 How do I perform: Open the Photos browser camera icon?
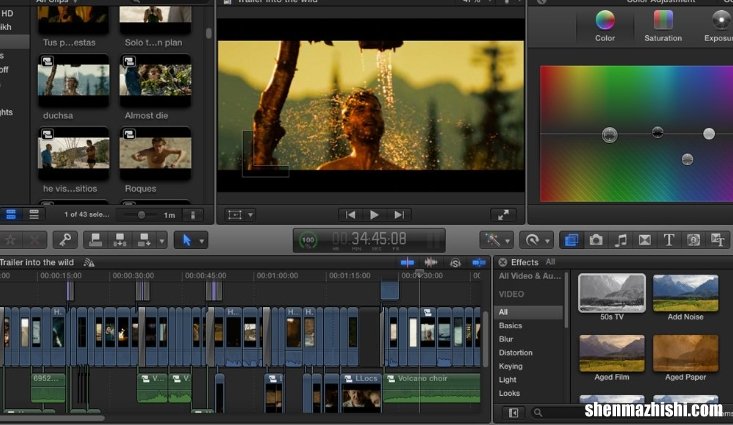596,240
